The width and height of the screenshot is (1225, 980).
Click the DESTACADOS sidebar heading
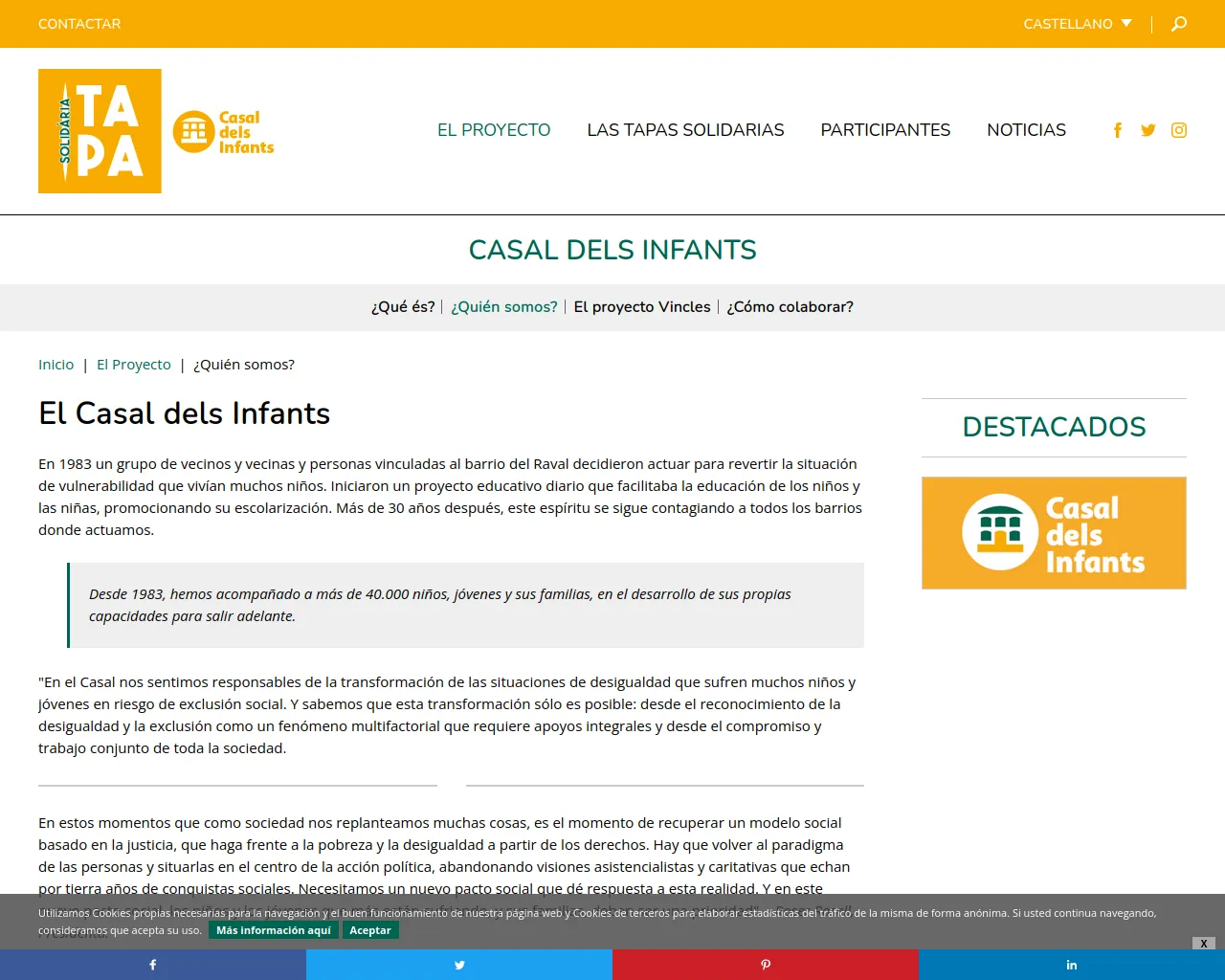[x=1054, y=427]
